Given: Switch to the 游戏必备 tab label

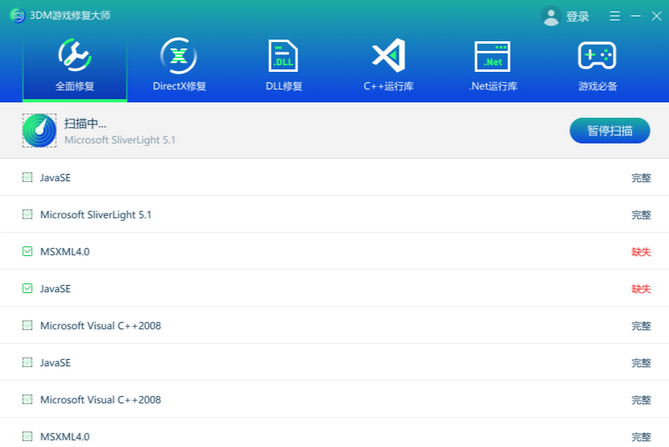Looking at the screenshot, I should pos(597,86).
